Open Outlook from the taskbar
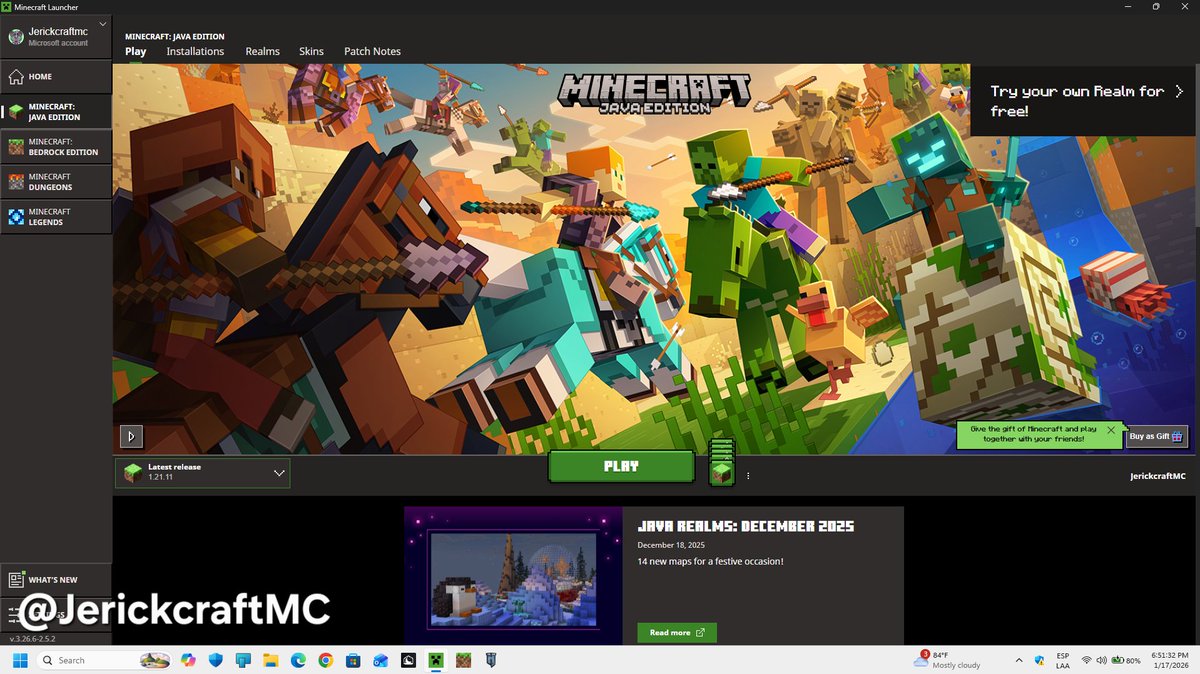 pos(380,660)
